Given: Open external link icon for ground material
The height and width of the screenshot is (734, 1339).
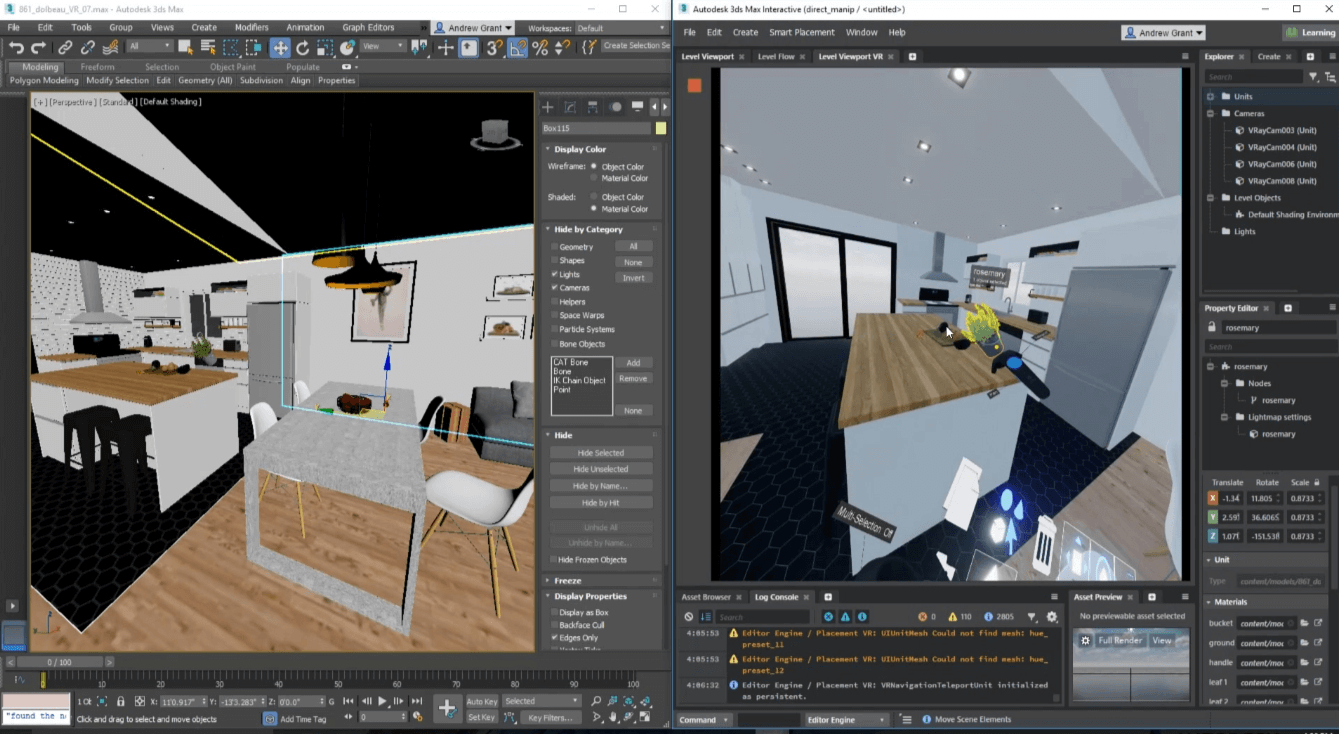Looking at the screenshot, I should tap(1318, 643).
